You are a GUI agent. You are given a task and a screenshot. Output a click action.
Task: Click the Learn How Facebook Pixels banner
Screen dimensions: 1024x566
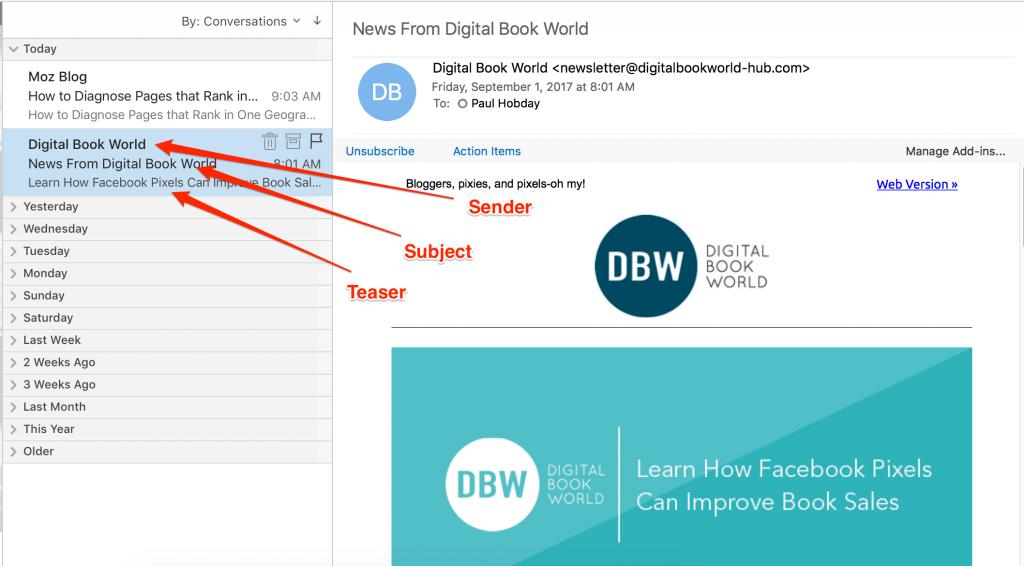tap(681, 456)
